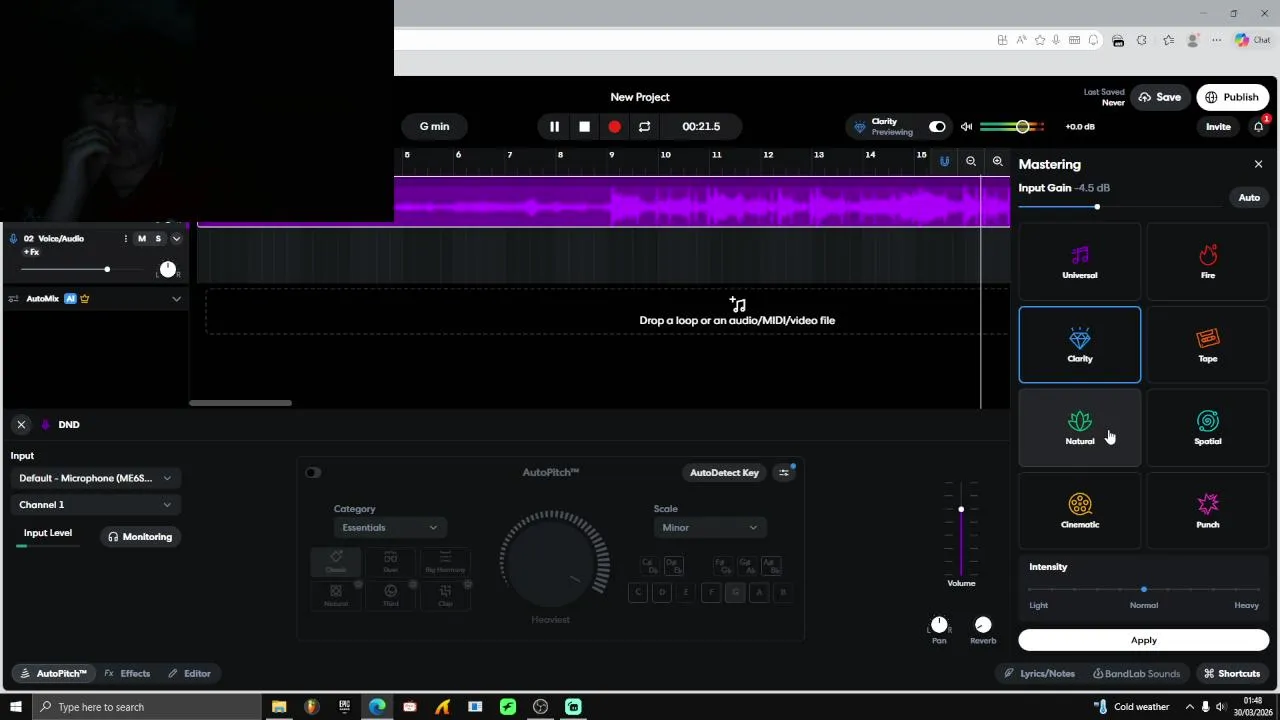Image resolution: width=1280 pixels, height=720 pixels.
Task: Choose the Big Harmony AutoPitch effect
Action: coord(445,562)
